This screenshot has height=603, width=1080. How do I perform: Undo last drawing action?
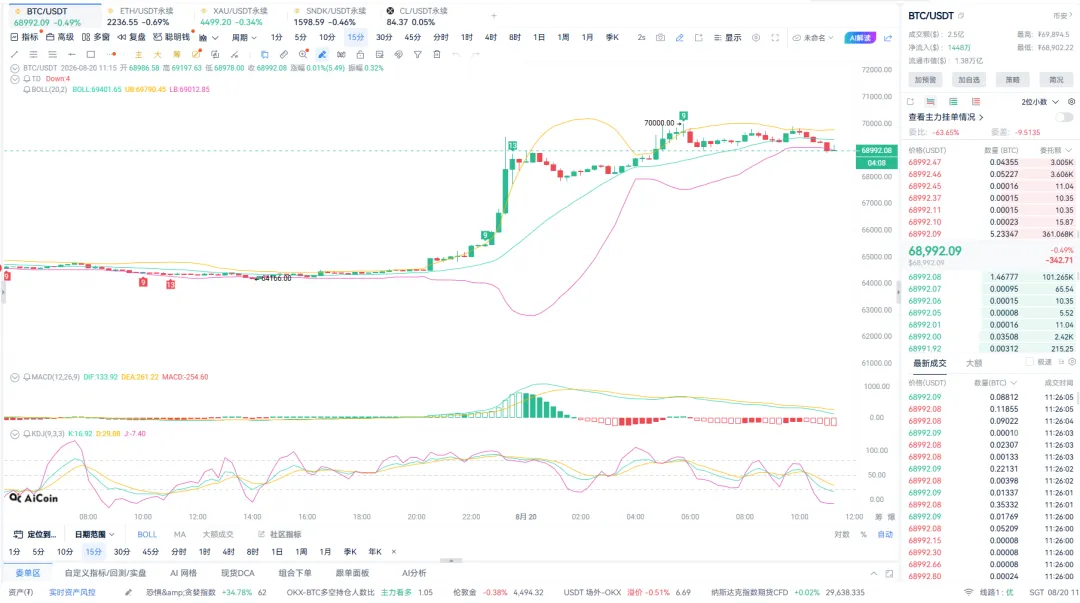456,54
